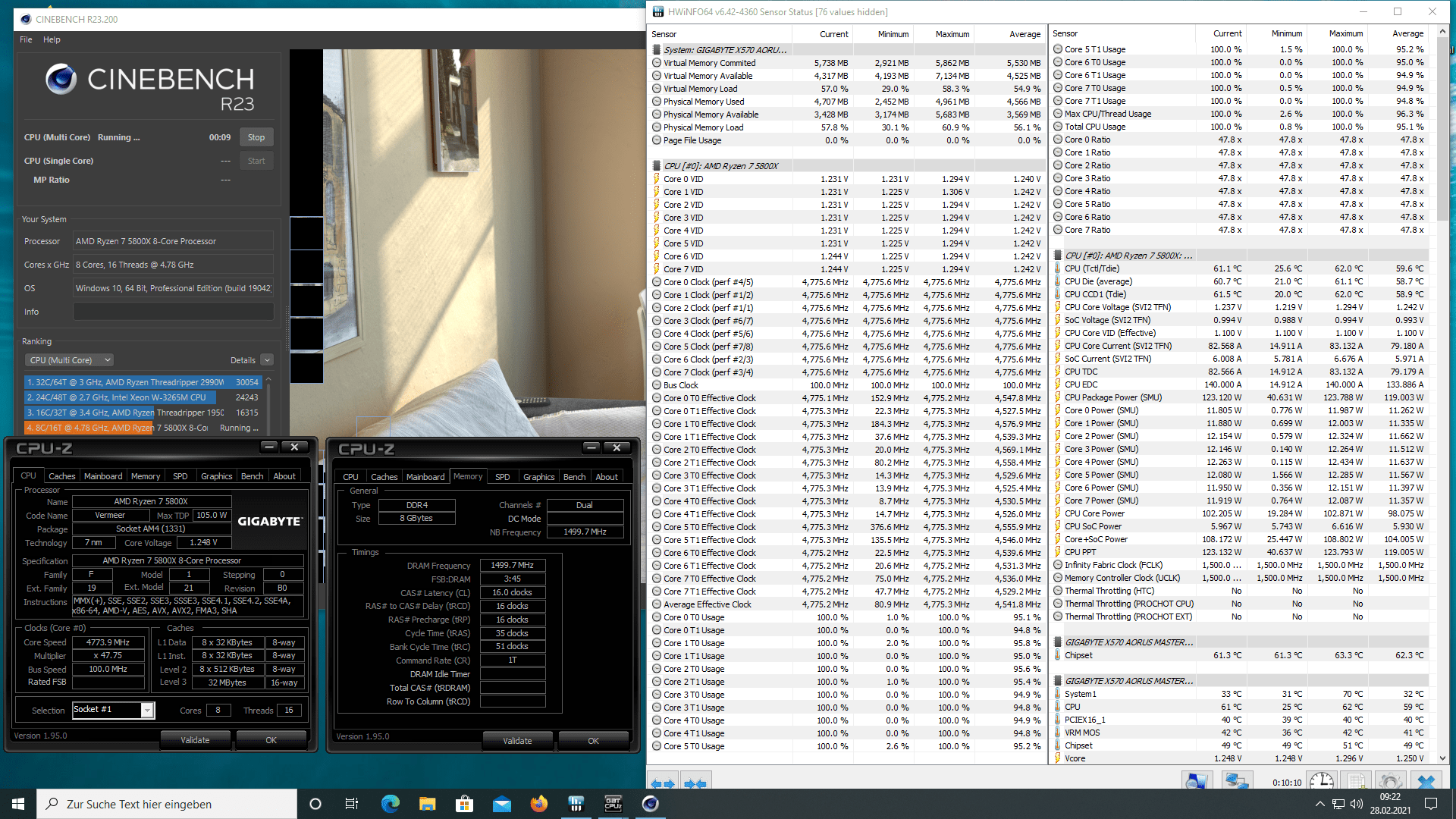1456x819 pixels.
Task: Click the chip icon beside System: GIGABYTE X570 header
Action: point(657,50)
